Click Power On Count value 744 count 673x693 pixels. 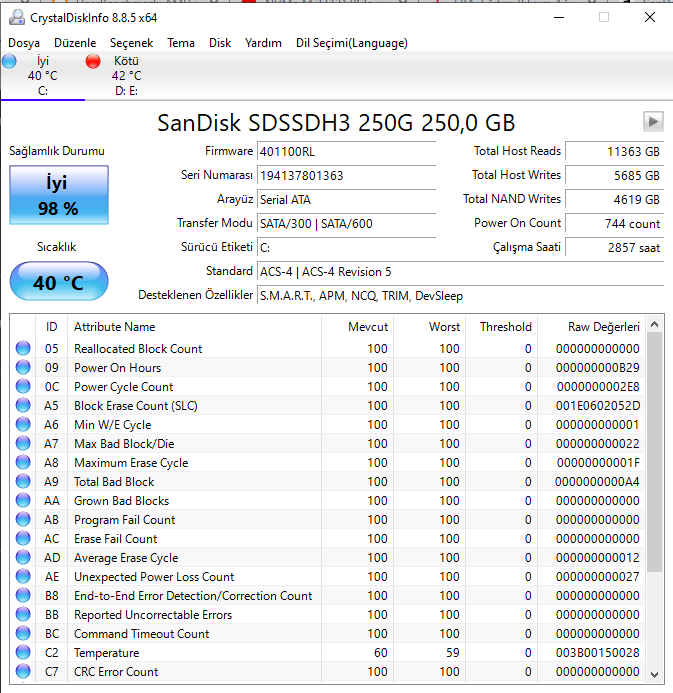click(x=615, y=224)
